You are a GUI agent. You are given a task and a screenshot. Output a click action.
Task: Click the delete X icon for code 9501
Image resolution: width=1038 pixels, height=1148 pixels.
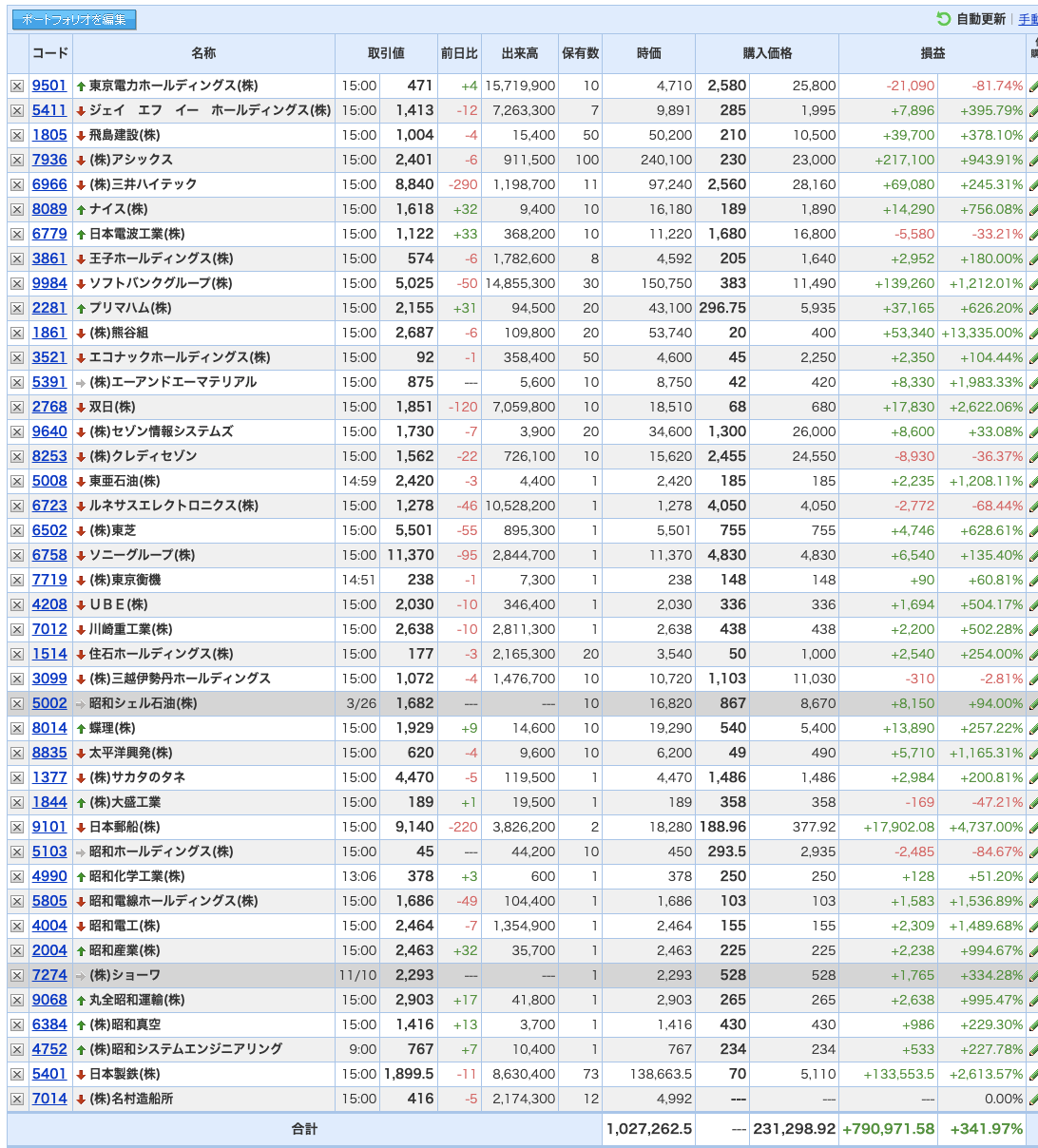[17, 86]
